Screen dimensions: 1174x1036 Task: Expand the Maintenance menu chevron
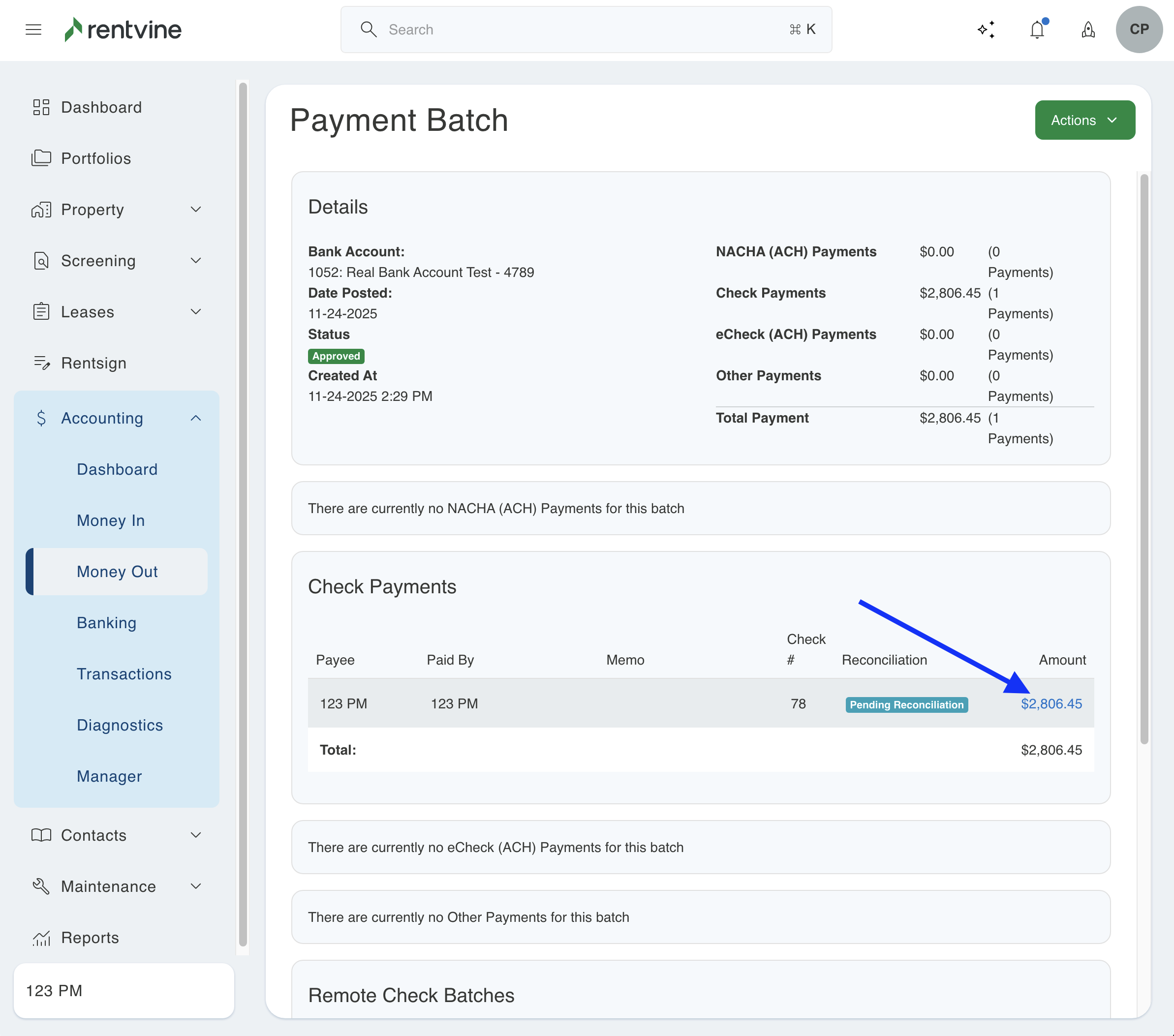pos(196,886)
